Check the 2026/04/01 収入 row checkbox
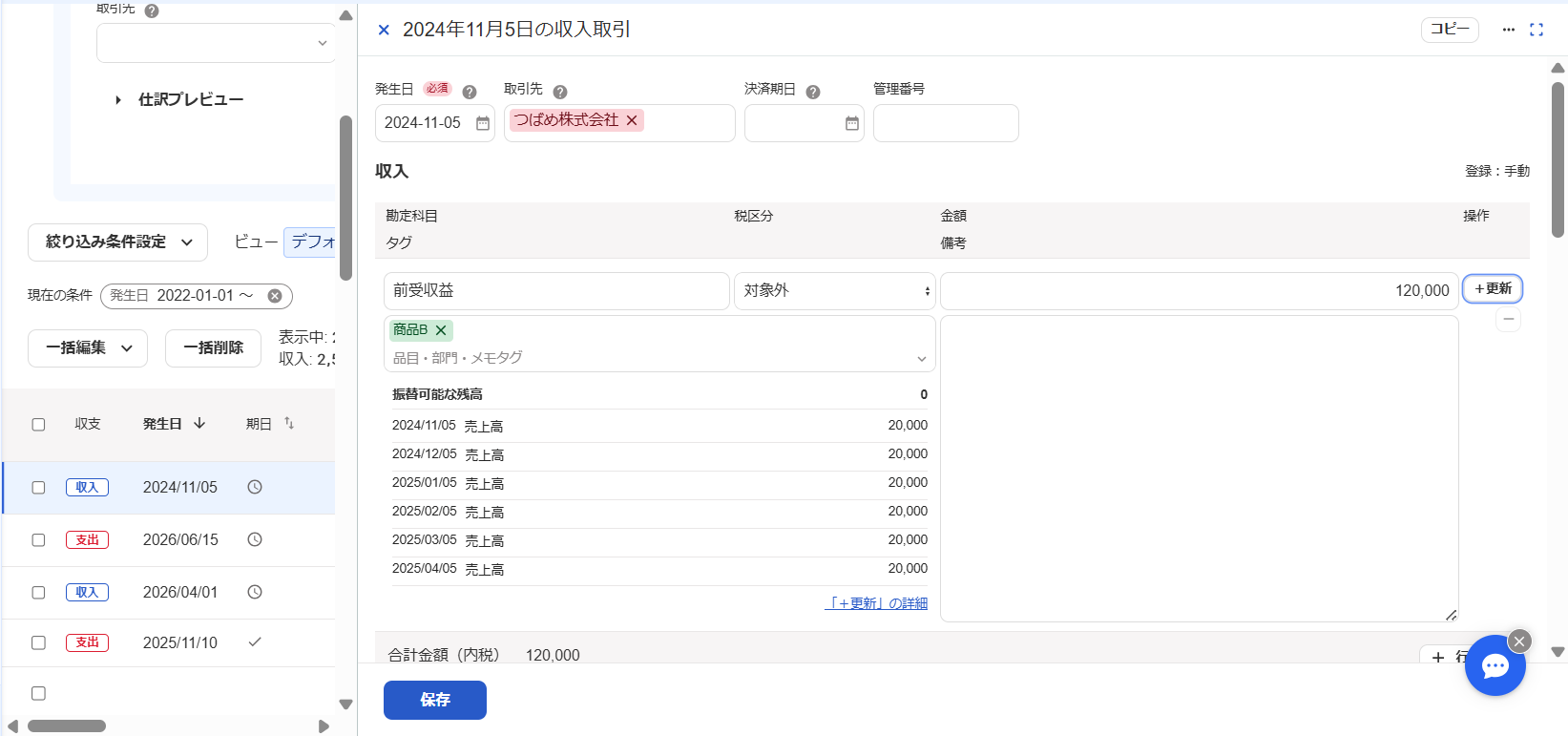The height and width of the screenshot is (736, 1568). point(38,593)
